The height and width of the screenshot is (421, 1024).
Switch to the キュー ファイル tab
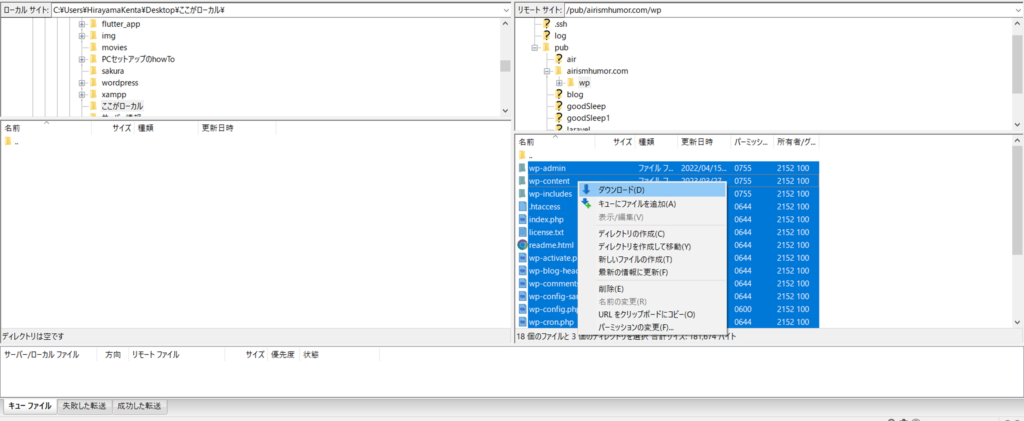[29, 406]
